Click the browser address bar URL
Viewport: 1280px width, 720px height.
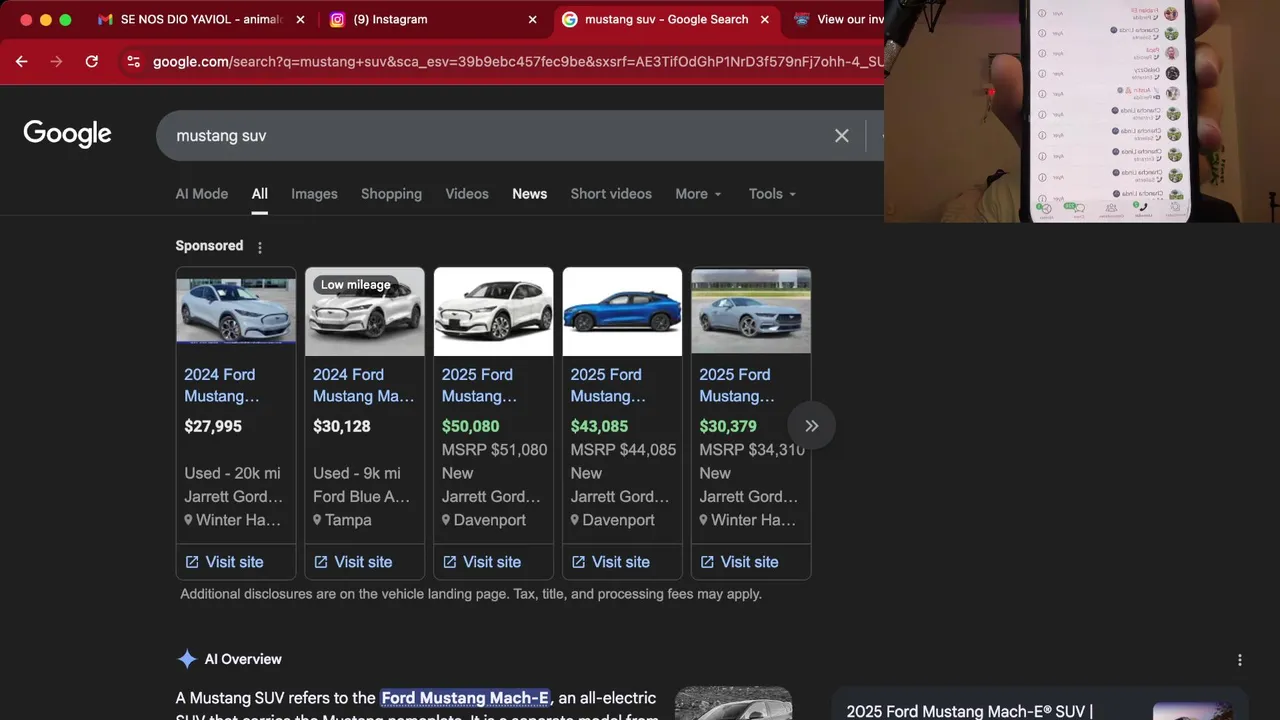[518, 61]
